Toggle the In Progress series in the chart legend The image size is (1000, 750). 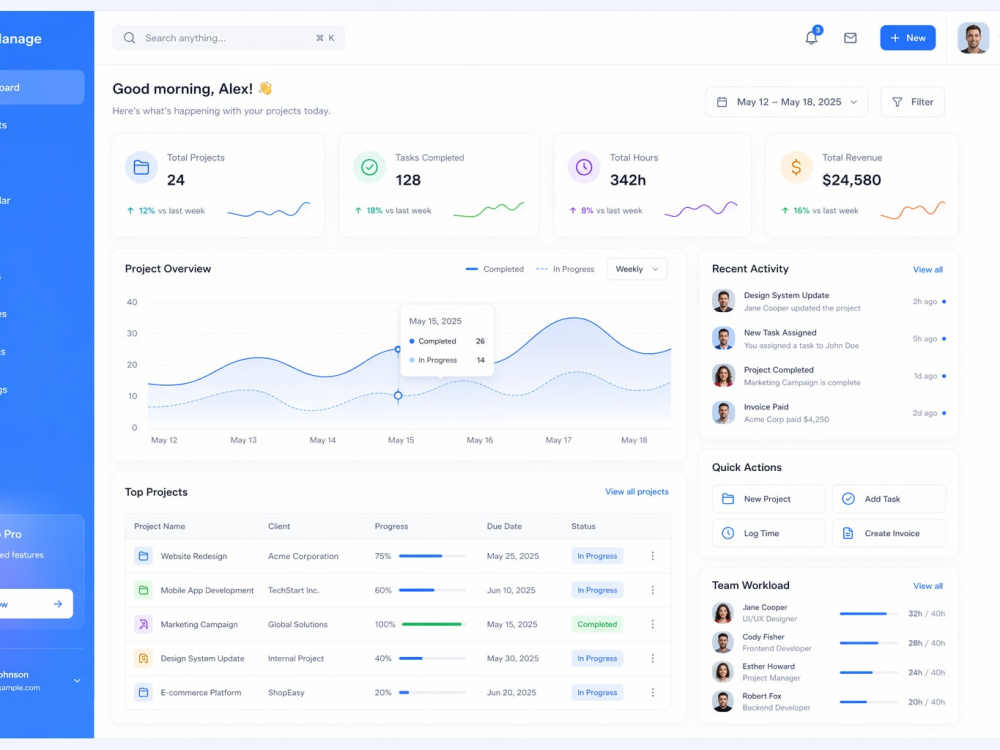(x=565, y=269)
